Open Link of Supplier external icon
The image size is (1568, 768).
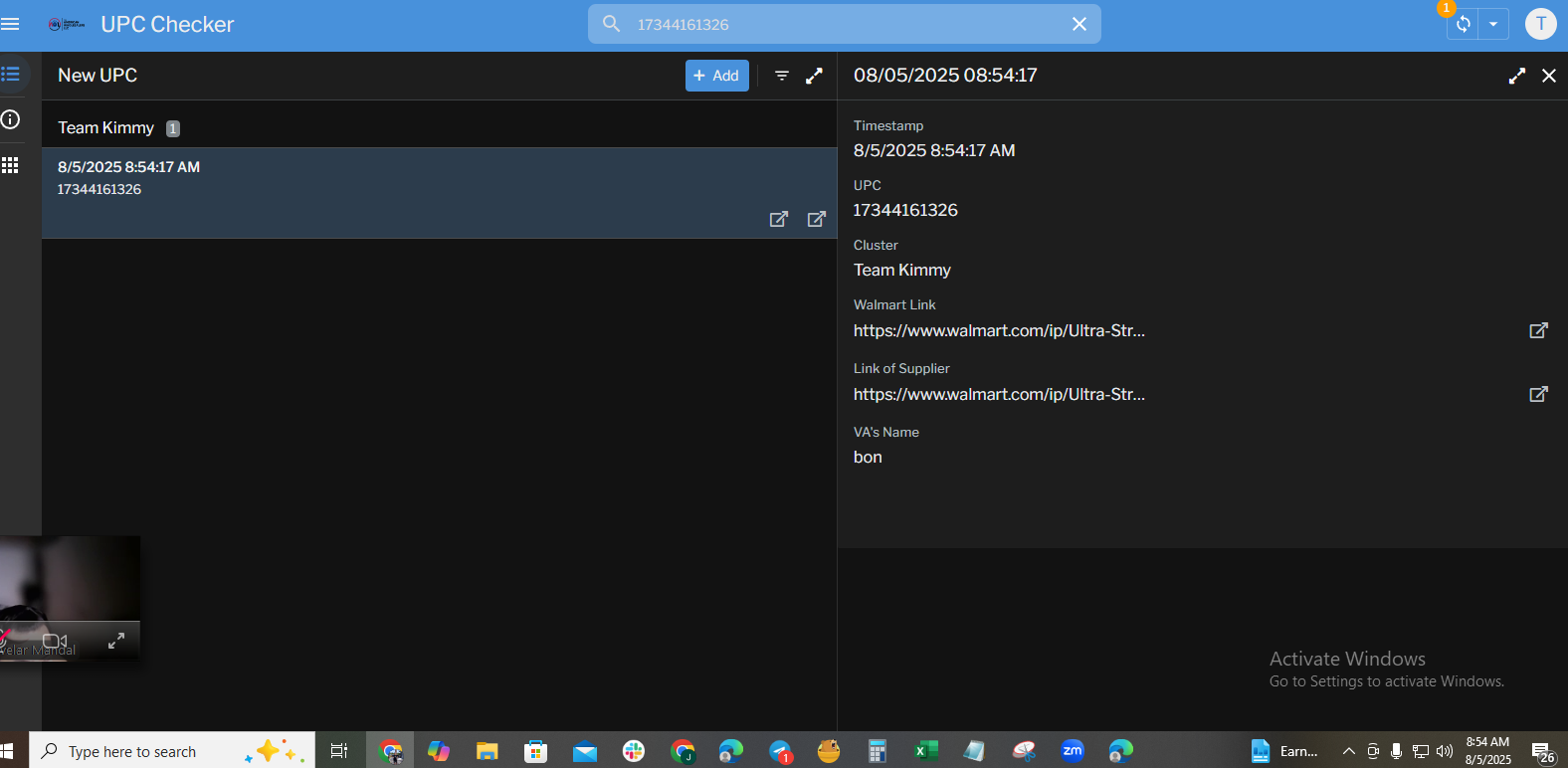1538,394
